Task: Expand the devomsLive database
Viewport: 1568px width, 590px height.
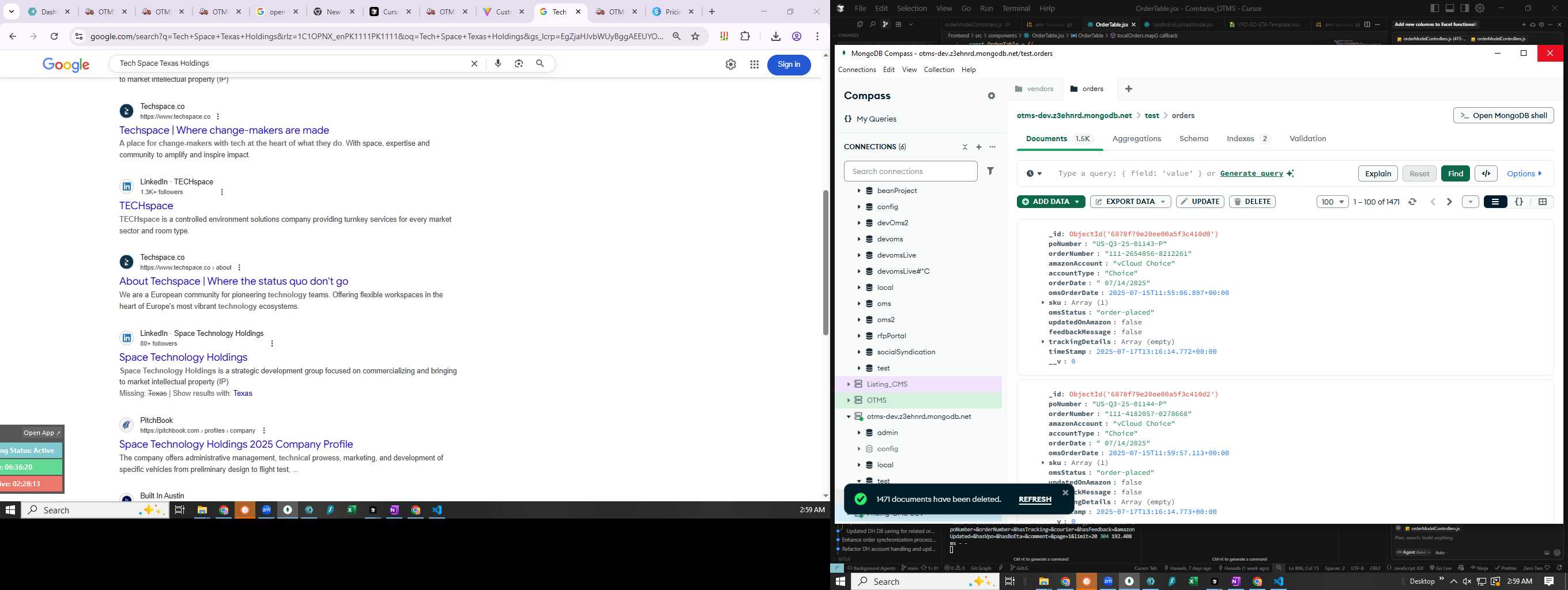Action: tap(859, 255)
